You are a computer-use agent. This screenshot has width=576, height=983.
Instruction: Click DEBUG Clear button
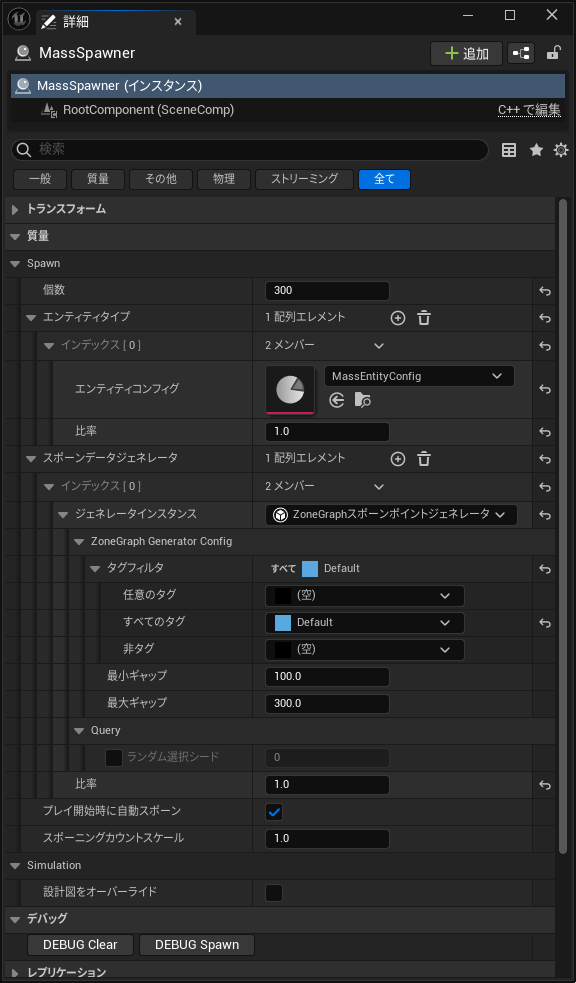point(81,945)
